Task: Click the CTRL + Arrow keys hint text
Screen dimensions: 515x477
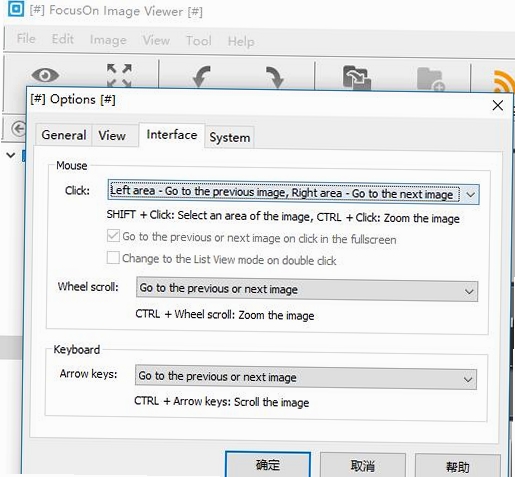Action: (221, 401)
